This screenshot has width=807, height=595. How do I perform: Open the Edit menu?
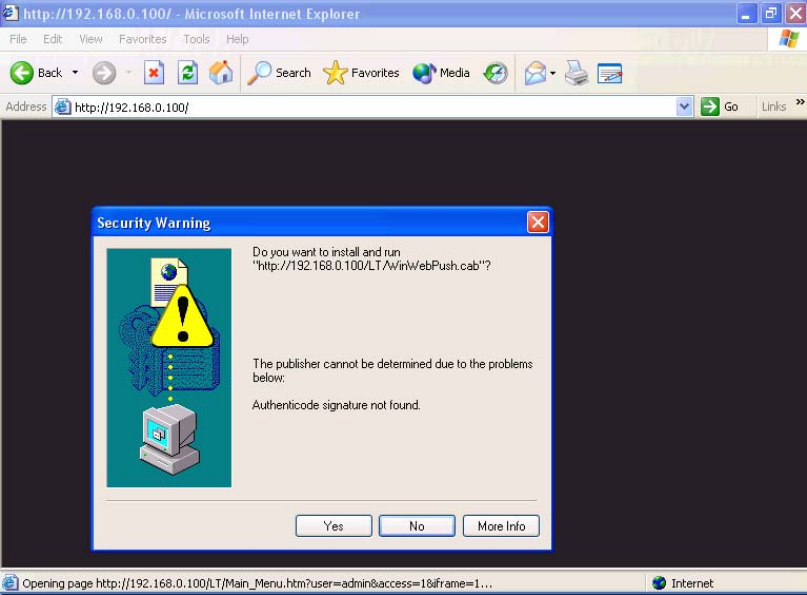[52, 39]
